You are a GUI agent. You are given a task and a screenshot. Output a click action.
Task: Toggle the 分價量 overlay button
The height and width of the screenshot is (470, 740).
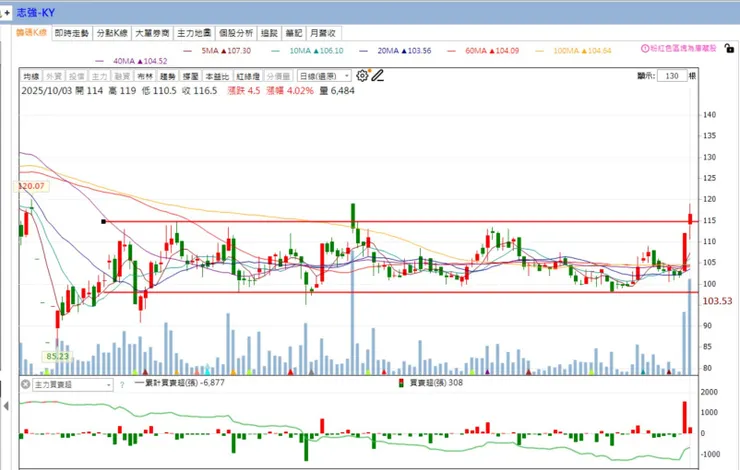pos(278,76)
